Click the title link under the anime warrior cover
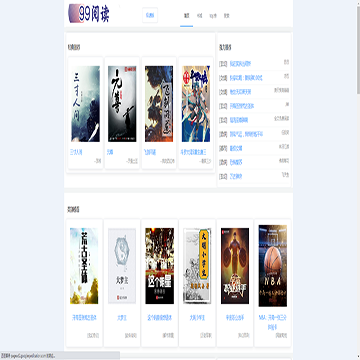The image size is (360, 360). tap(193, 152)
